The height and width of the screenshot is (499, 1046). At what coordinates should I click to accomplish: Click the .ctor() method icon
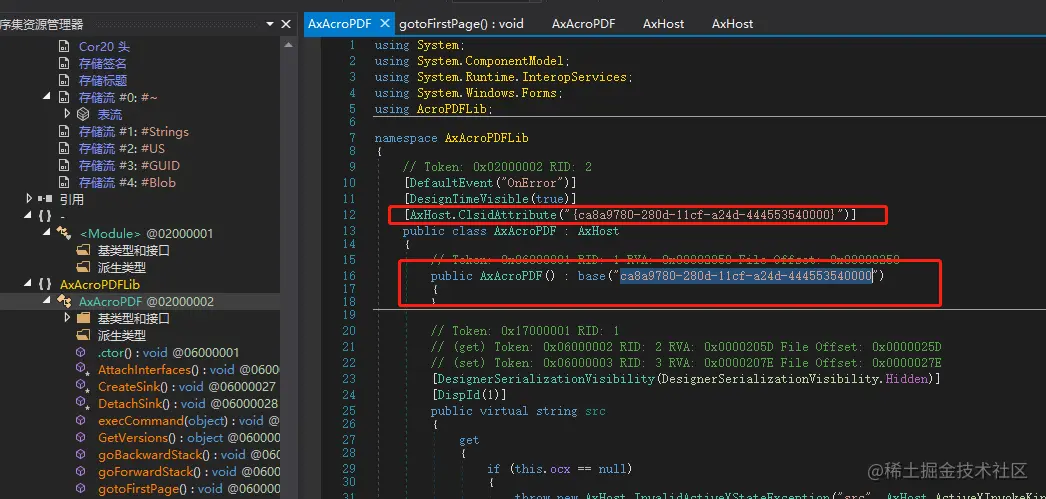[x=81, y=352]
